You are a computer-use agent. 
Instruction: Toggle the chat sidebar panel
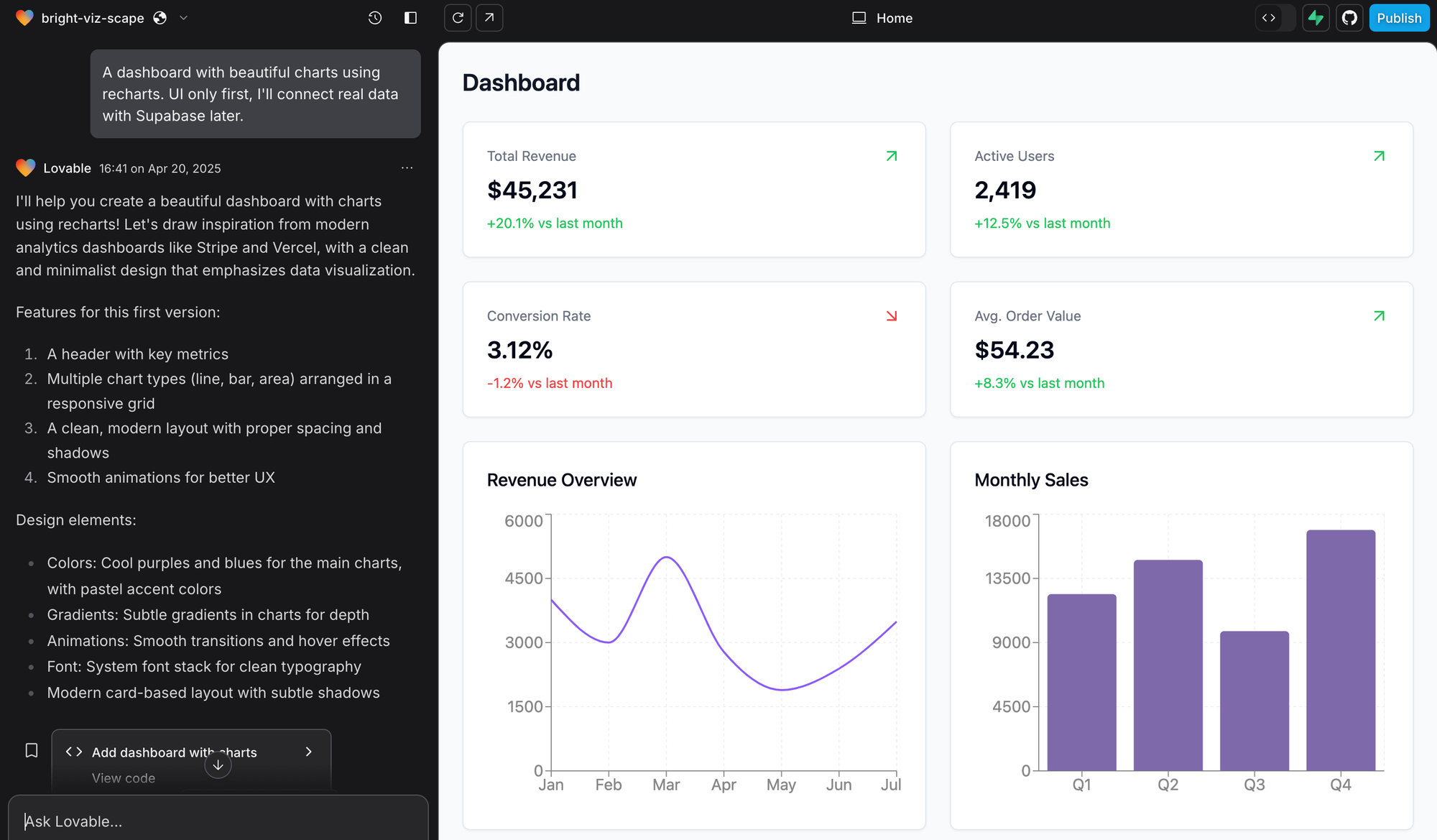[x=410, y=18]
